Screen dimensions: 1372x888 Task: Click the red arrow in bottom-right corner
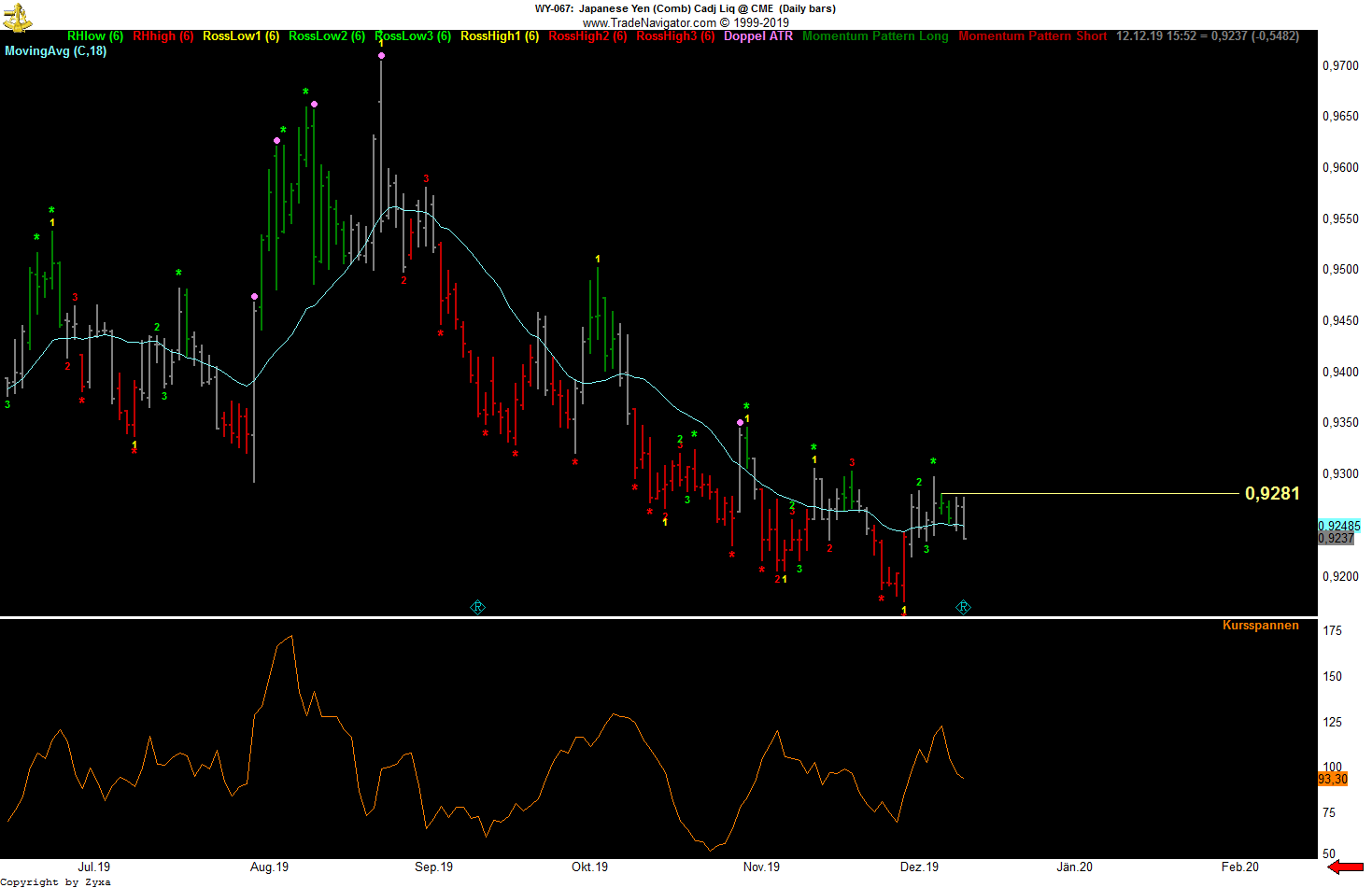tap(1345, 867)
